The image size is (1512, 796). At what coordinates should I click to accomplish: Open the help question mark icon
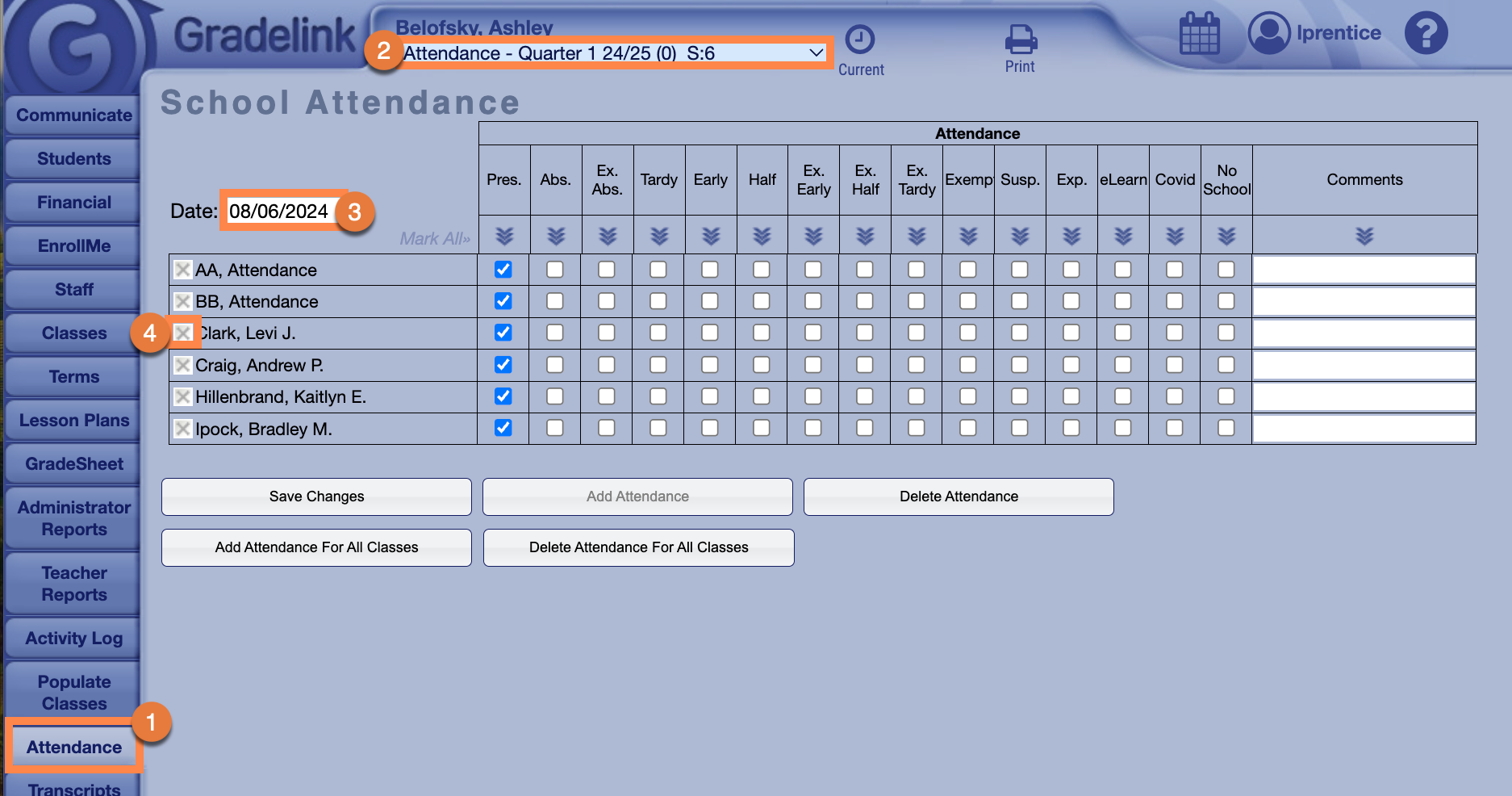point(1426,33)
